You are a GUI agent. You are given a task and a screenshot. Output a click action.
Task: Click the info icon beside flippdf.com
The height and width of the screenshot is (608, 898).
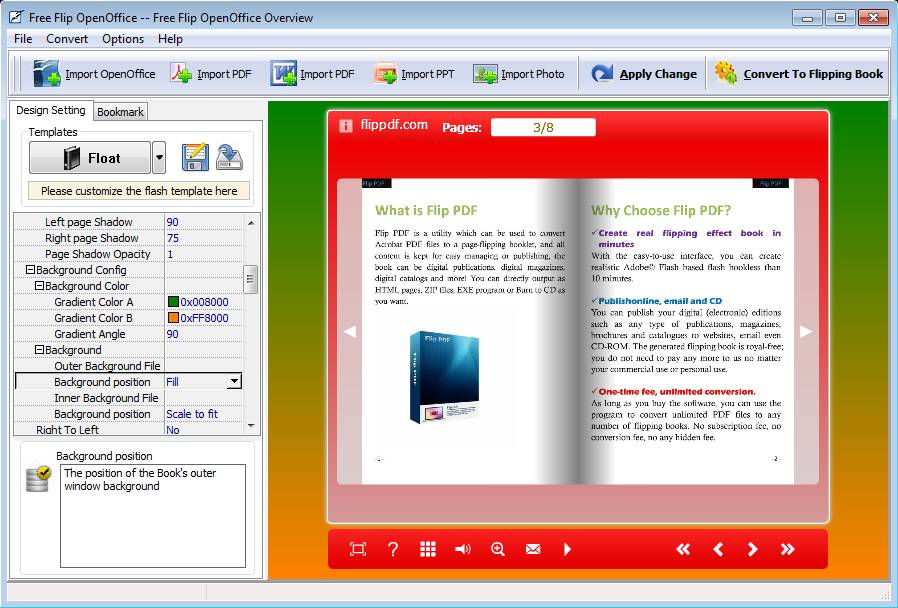pyautogui.click(x=345, y=125)
